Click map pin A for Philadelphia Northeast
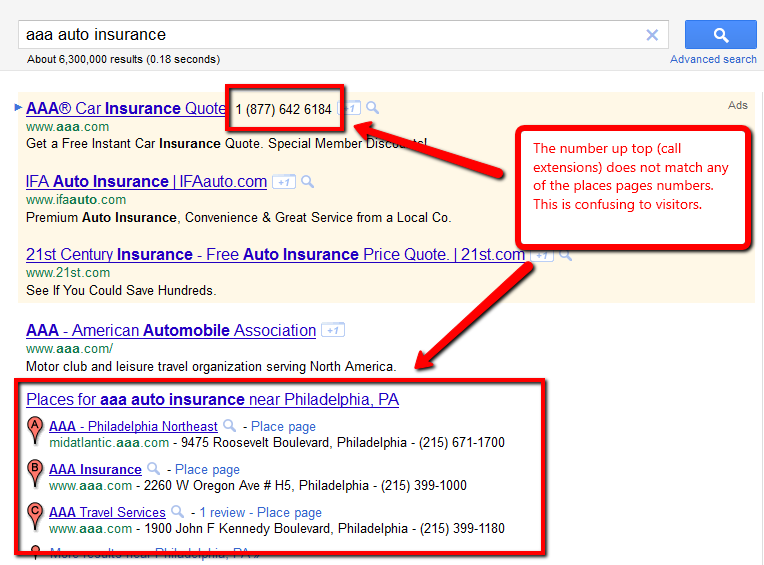 tap(36, 431)
